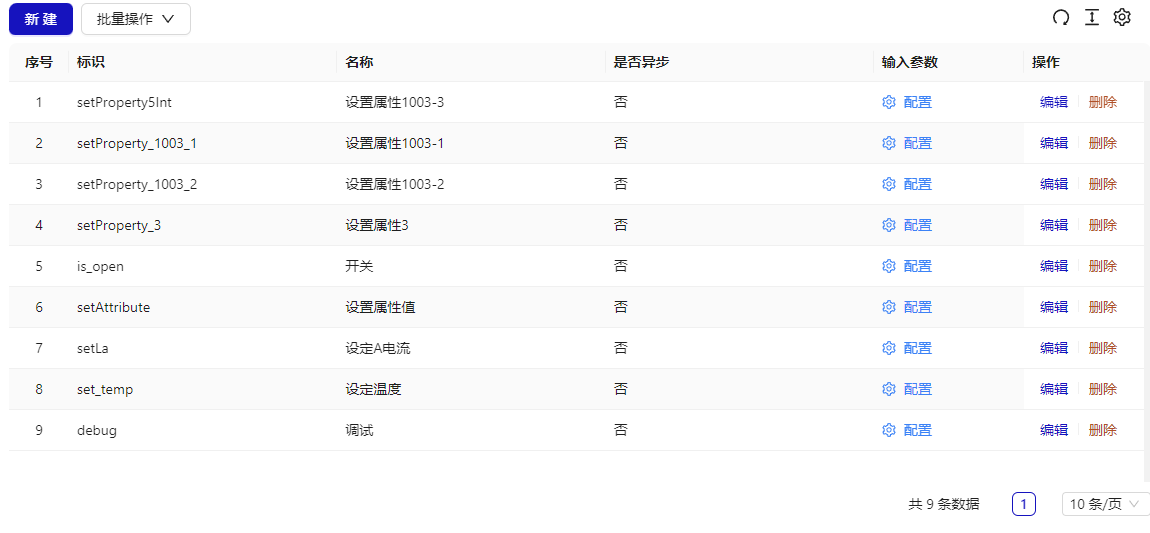Click the 是否异步 column header
1150x533 pixels.
pos(641,62)
